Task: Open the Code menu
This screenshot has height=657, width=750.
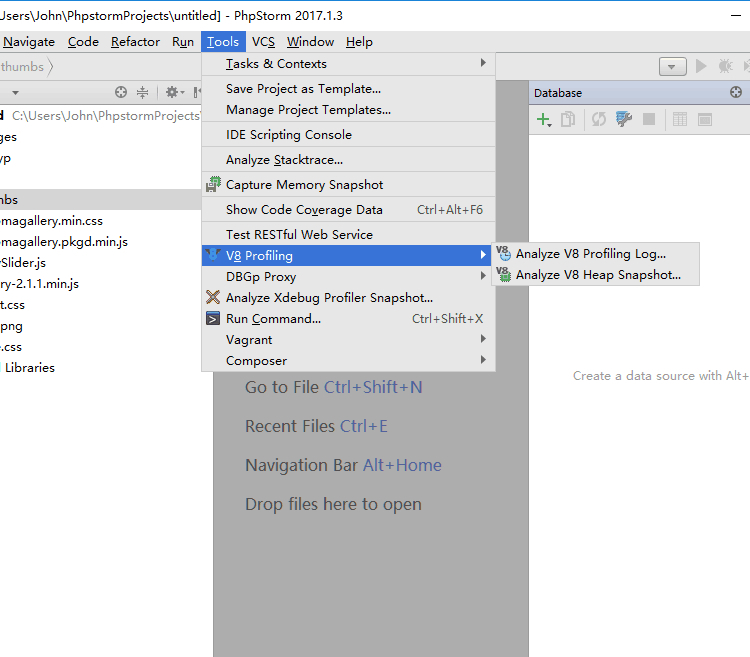Action: pyautogui.click(x=83, y=42)
